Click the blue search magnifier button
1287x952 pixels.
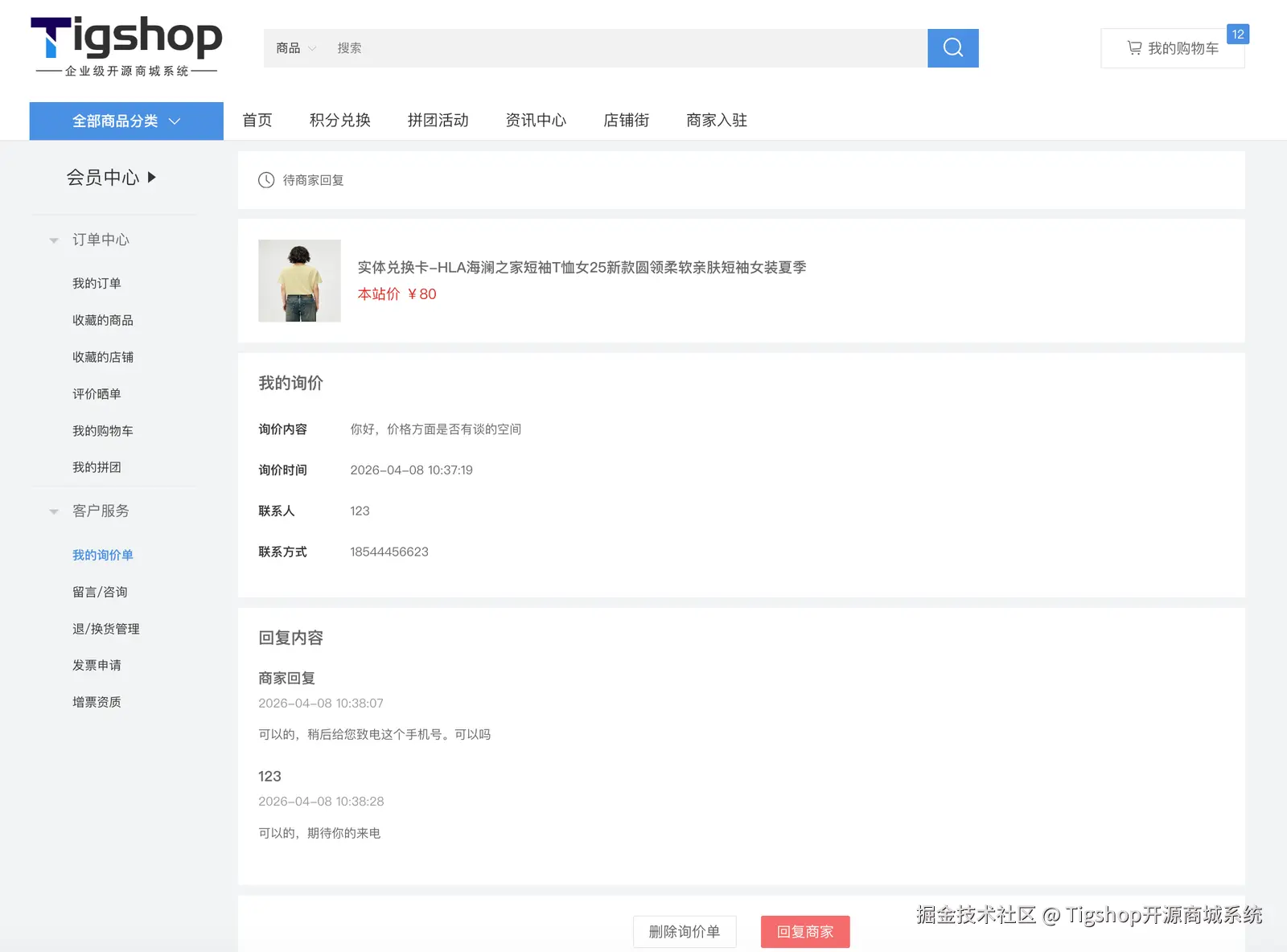click(x=952, y=48)
